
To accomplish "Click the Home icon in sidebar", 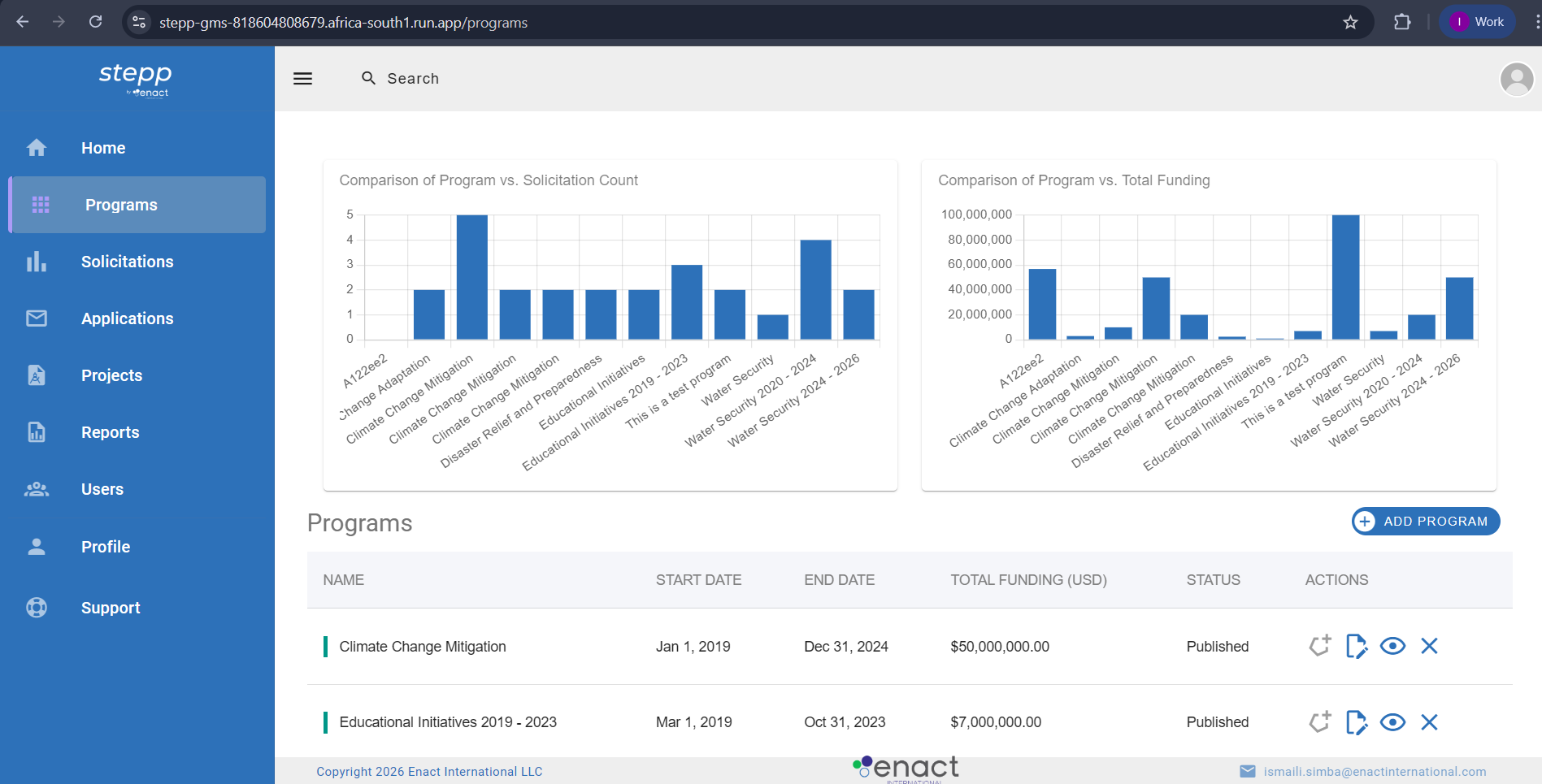I will 37,148.
